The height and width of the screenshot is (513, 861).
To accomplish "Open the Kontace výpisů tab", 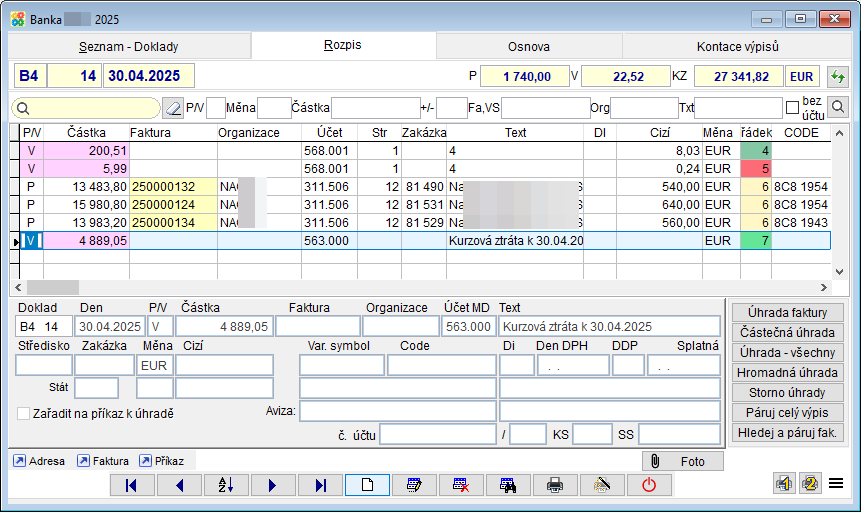I will point(737,47).
